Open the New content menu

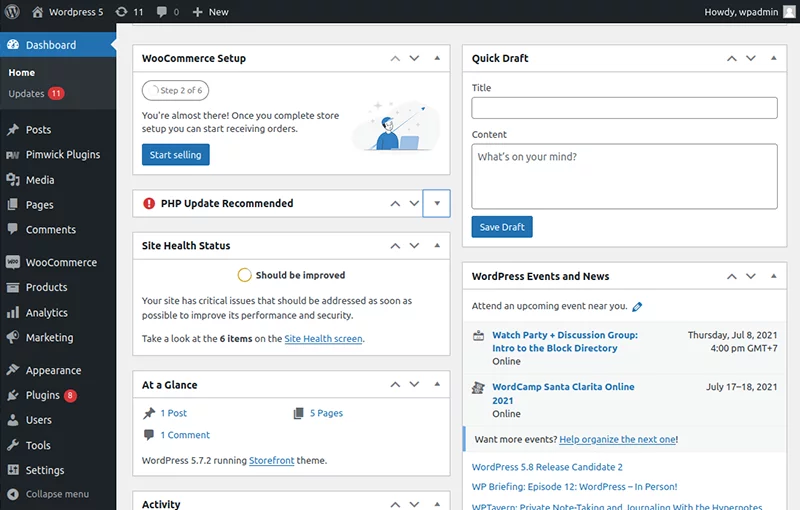(210, 12)
